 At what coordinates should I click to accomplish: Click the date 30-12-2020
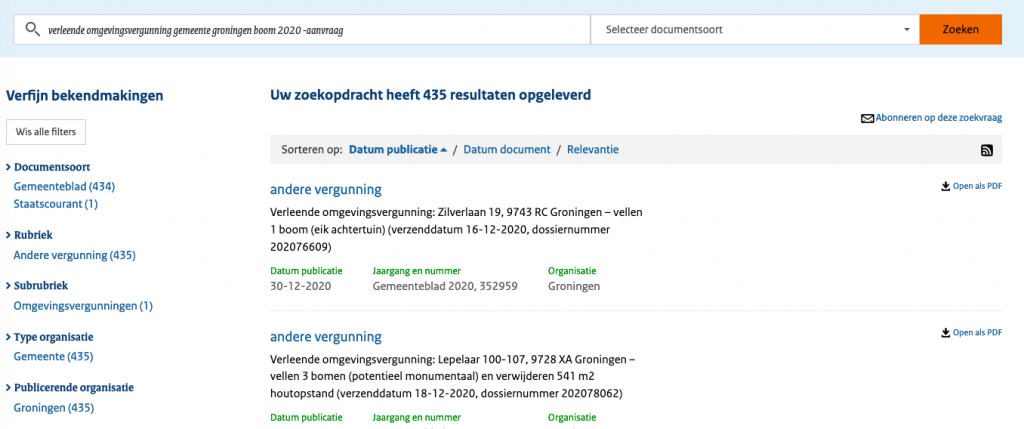[x=300, y=287]
